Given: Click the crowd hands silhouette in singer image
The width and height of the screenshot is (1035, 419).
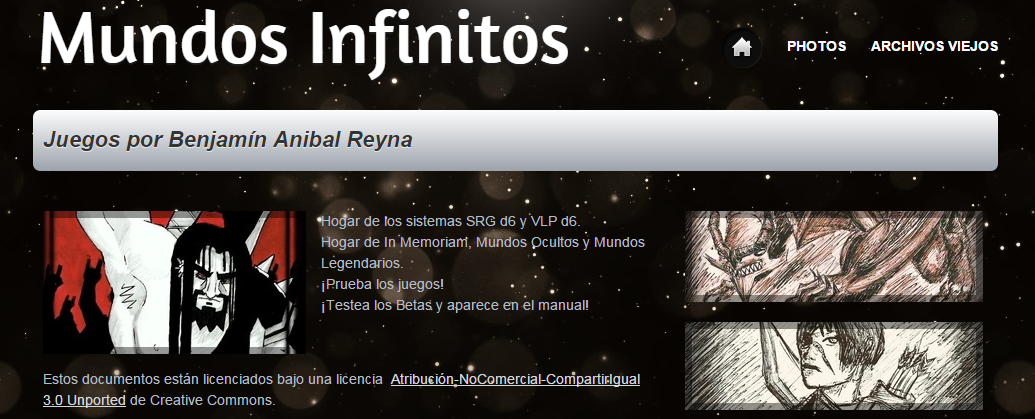Looking at the screenshot, I should tap(73, 304).
